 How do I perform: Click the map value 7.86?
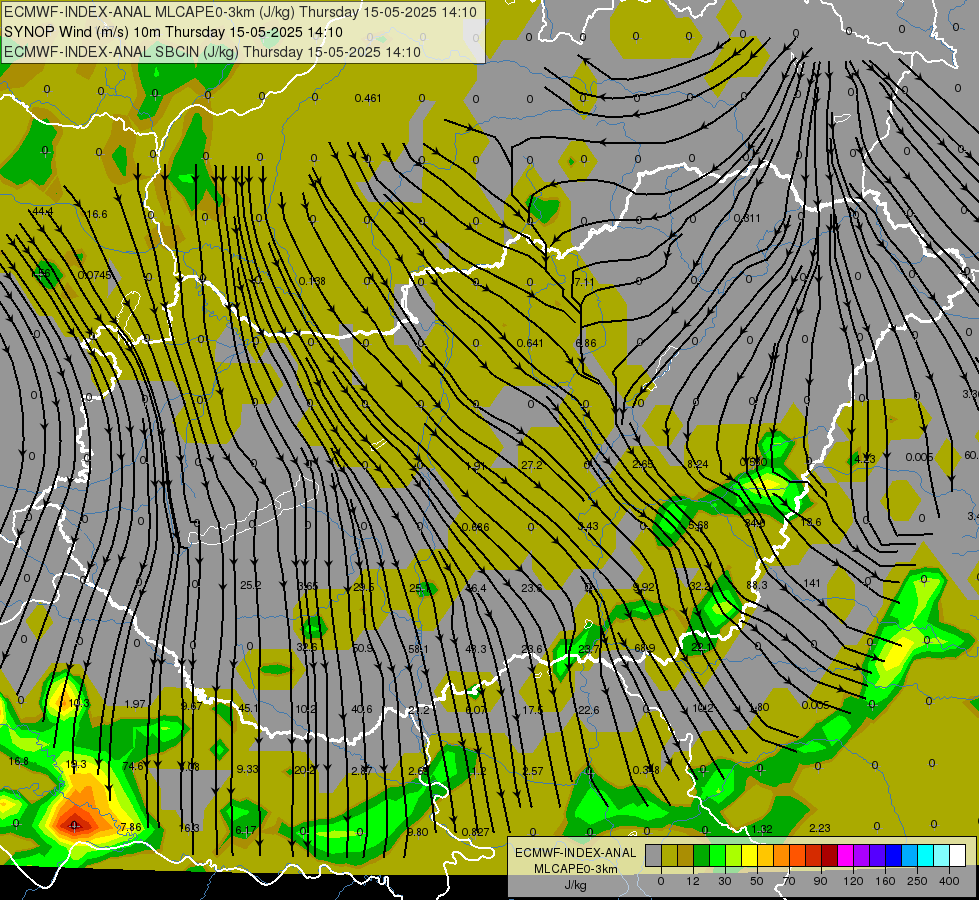(130, 828)
